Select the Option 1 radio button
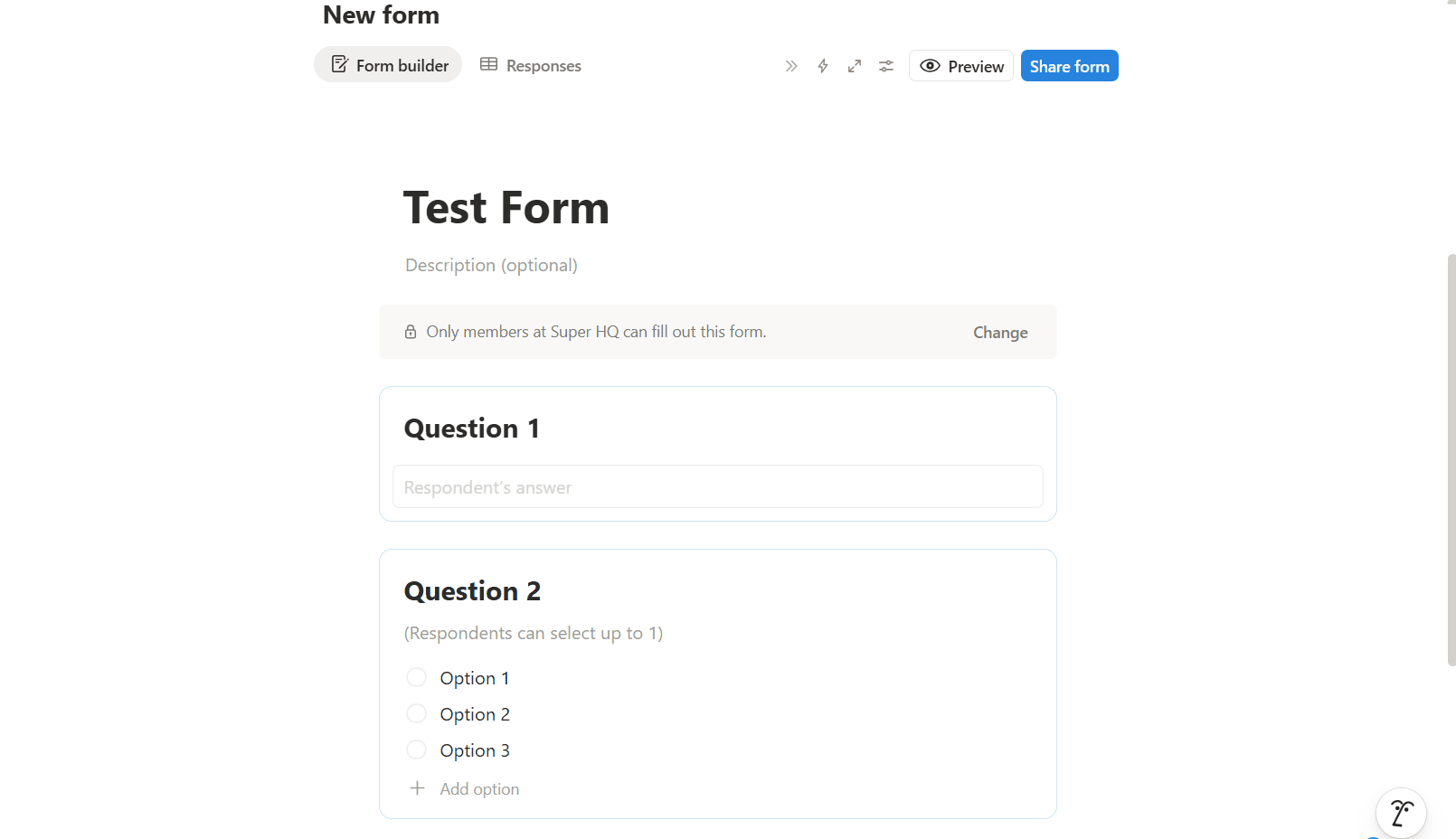The image size is (1456, 839). (x=416, y=677)
